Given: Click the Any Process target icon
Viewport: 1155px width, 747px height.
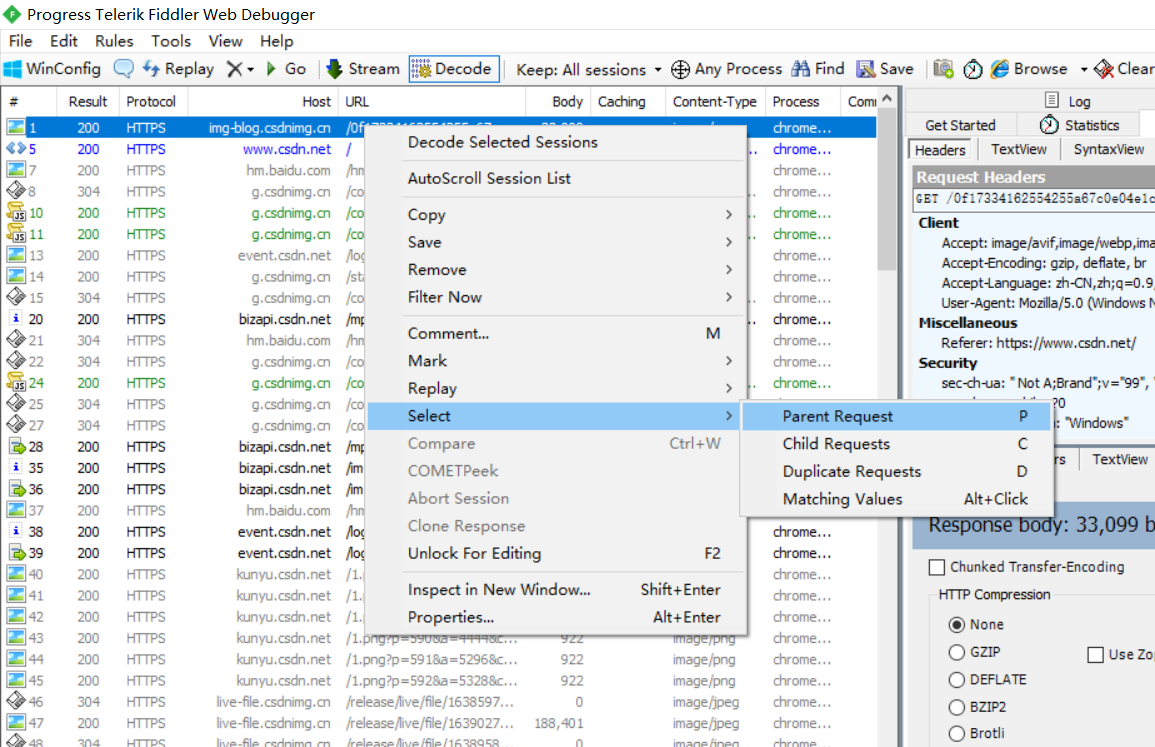Looking at the screenshot, I should click(x=681, y=69).
